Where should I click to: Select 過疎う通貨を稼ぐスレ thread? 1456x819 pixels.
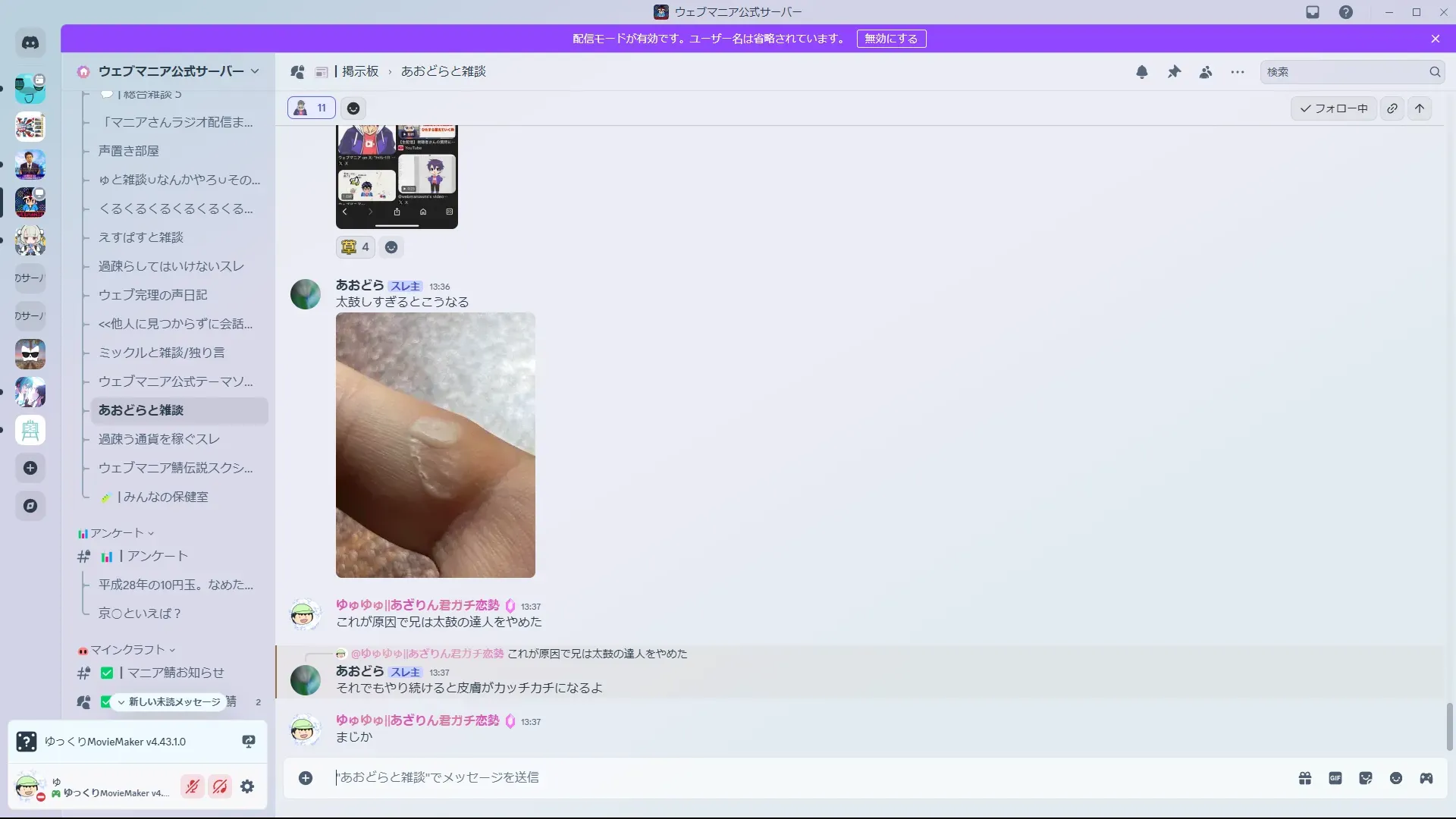tap(159, 439)
